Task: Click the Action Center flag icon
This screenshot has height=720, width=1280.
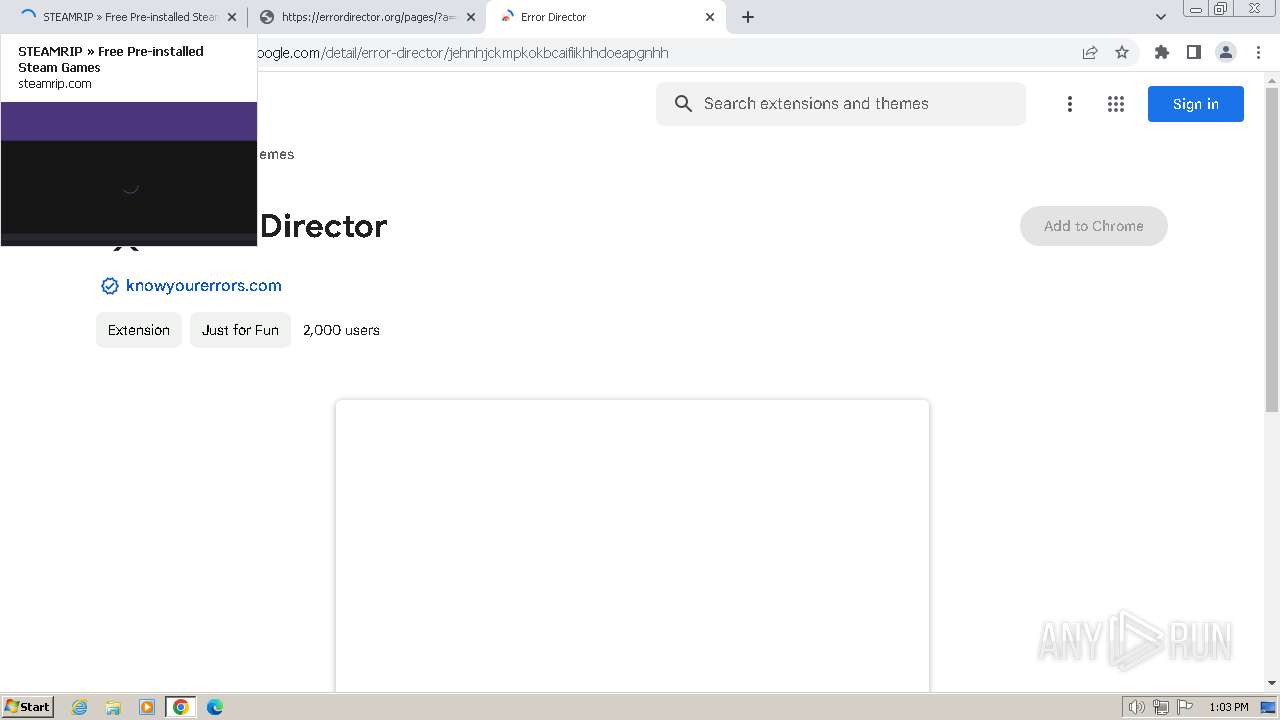Action: 1185,707
